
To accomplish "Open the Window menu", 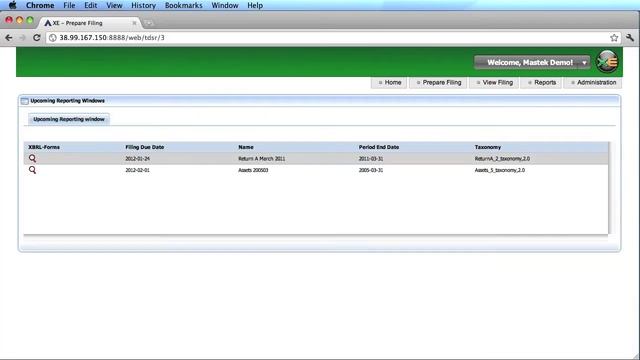I will 225,5.
